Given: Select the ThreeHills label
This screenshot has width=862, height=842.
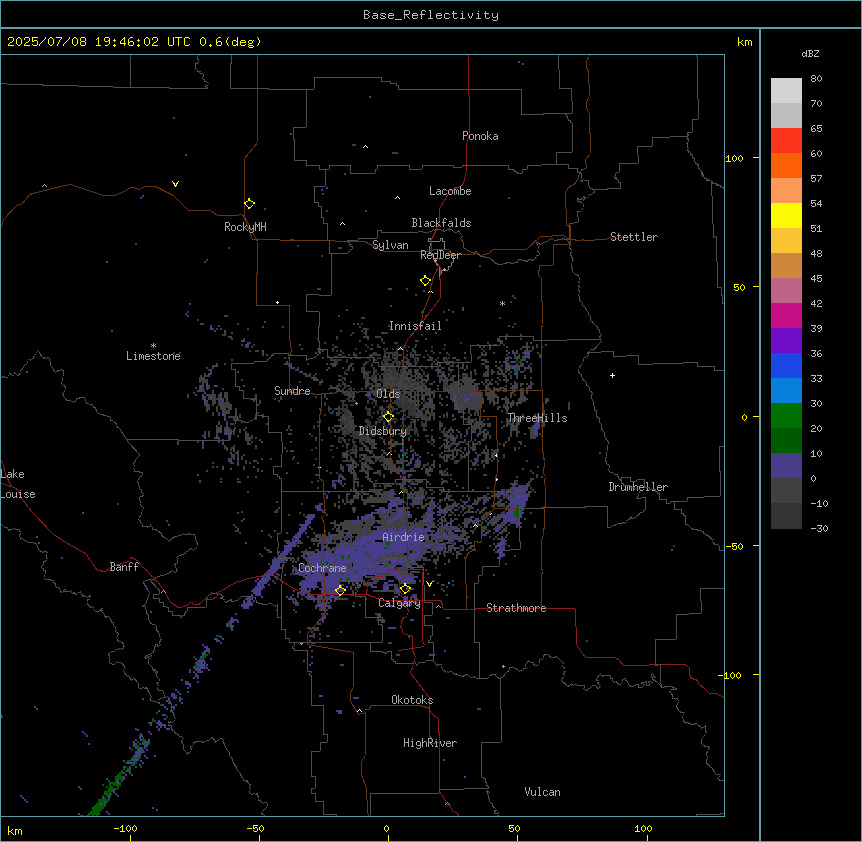Looking at the screenshot, I should point(537,418).
